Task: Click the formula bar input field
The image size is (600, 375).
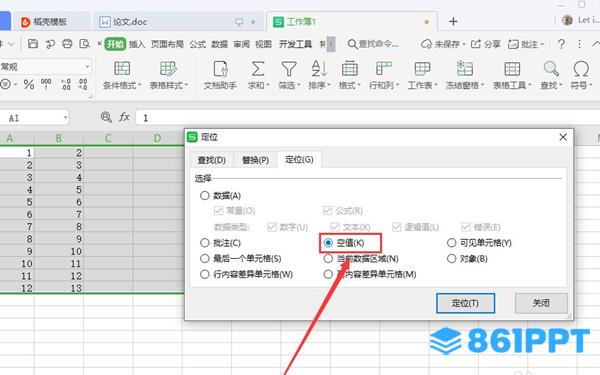Action: [x=367, y=118]
